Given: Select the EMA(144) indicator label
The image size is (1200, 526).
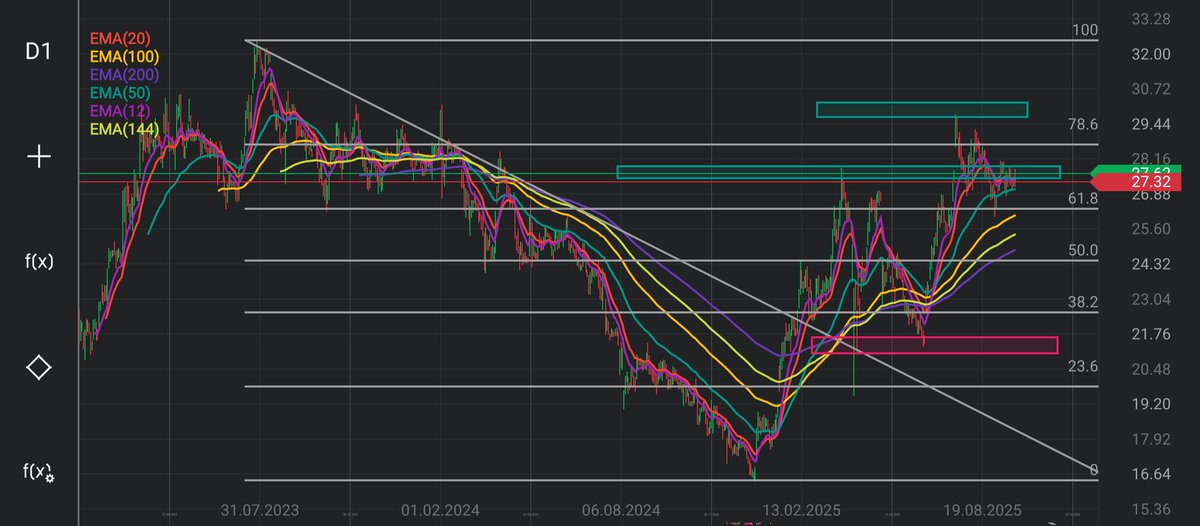Looking at the screenshot, I should point(124,128).
